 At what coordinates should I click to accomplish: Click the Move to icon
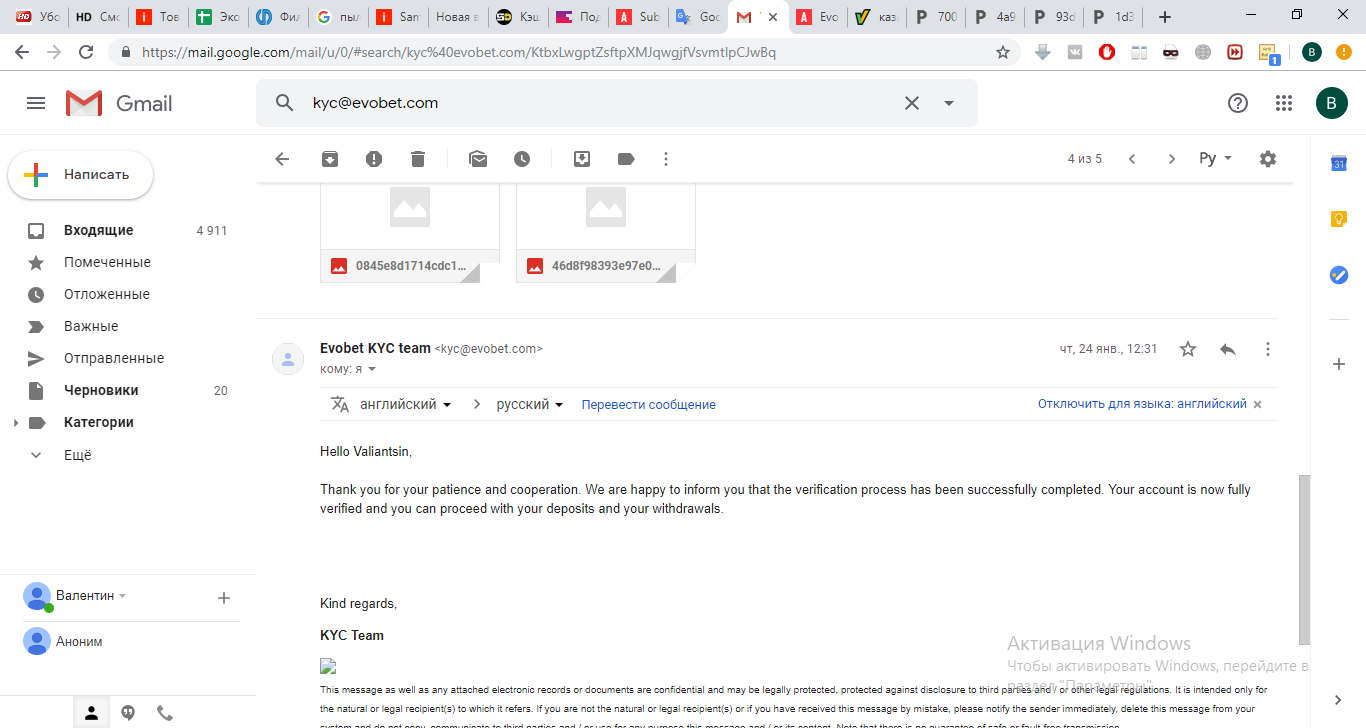[x=582, y=159]
